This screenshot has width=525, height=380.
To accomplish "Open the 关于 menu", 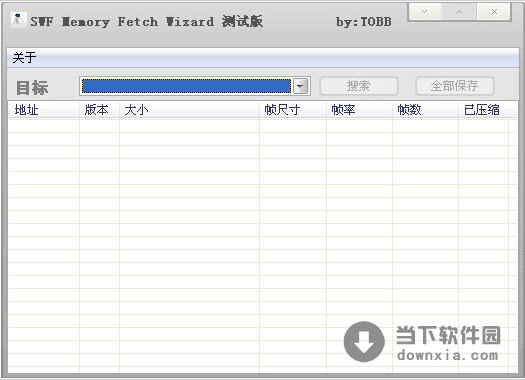I will 24,58.
